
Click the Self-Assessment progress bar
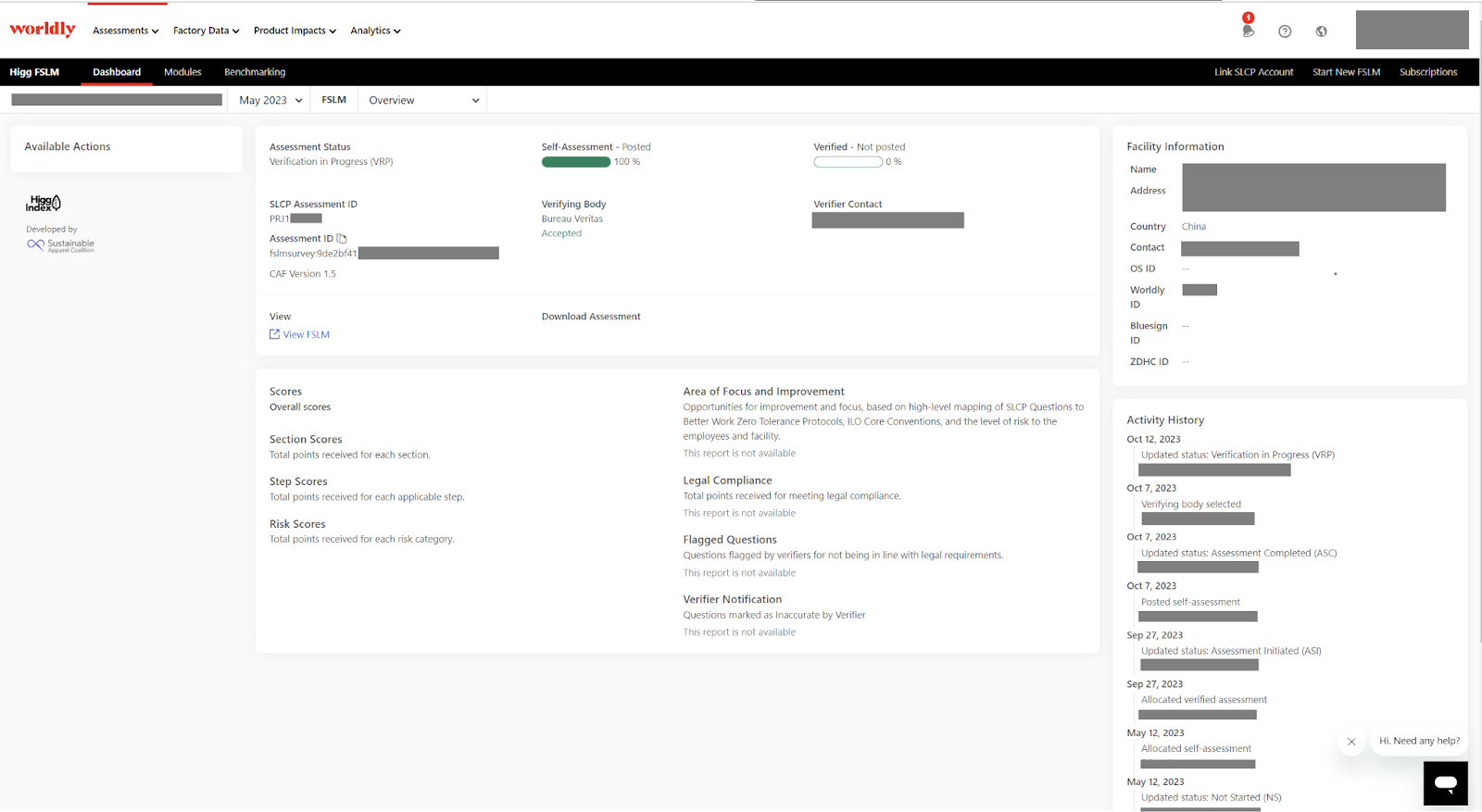(575, 162)
